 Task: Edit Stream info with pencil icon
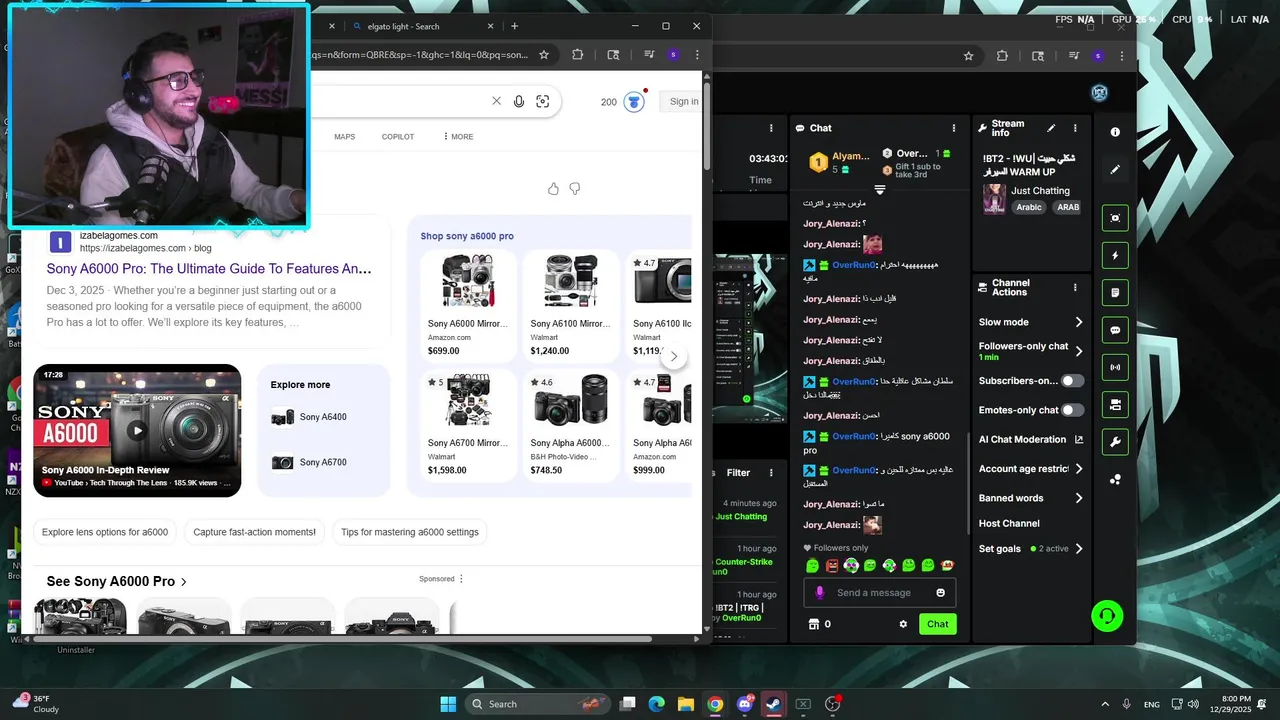[1051, 128]
